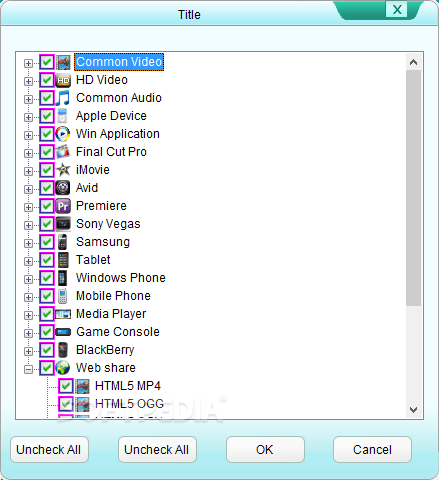Viewport: 439px width, 480px height.
Task: Expand the Sony Vegas tree node
Action: pos(28,225)
